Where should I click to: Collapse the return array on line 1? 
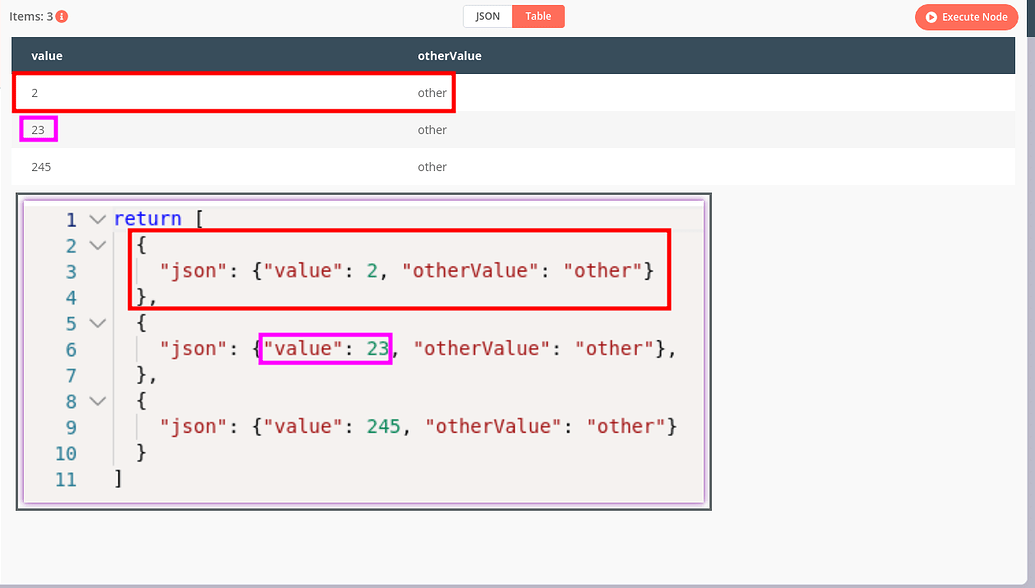point(95,218)
